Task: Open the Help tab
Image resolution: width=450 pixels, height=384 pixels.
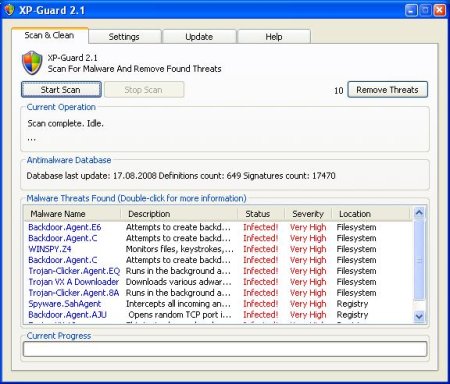Action: [274, 37]
